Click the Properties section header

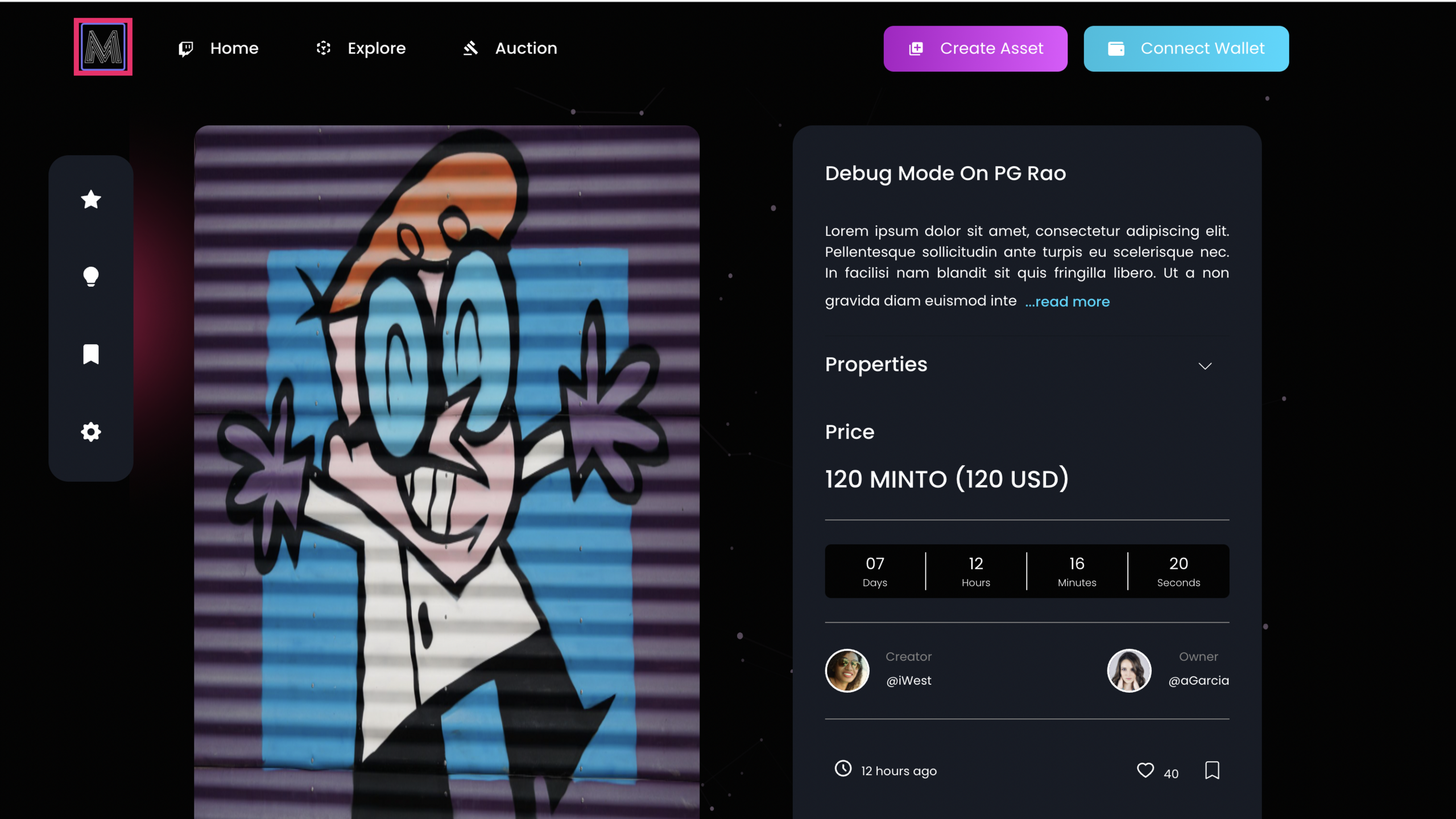coord(876,365)
